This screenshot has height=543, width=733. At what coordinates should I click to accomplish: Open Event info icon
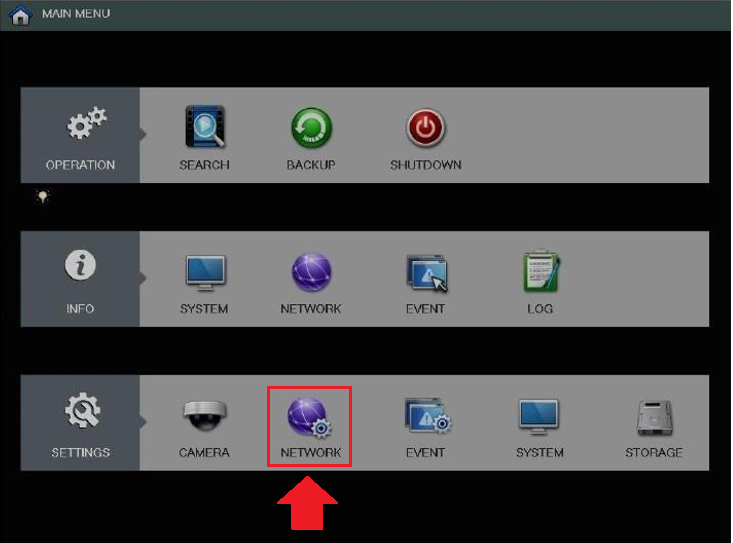[x=427, y=273]
